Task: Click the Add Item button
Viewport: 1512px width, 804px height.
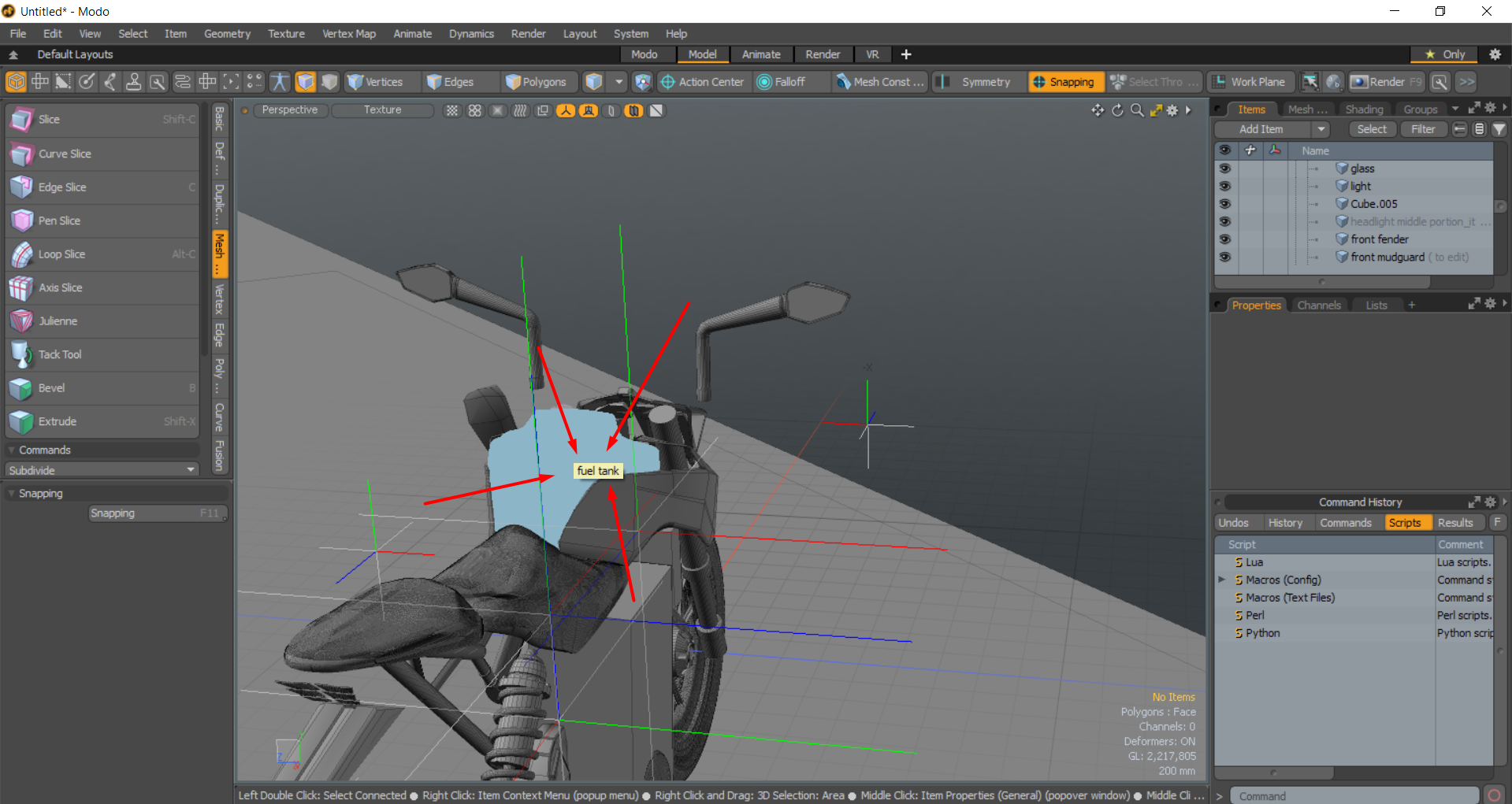Action: (x=1262, y=129)
